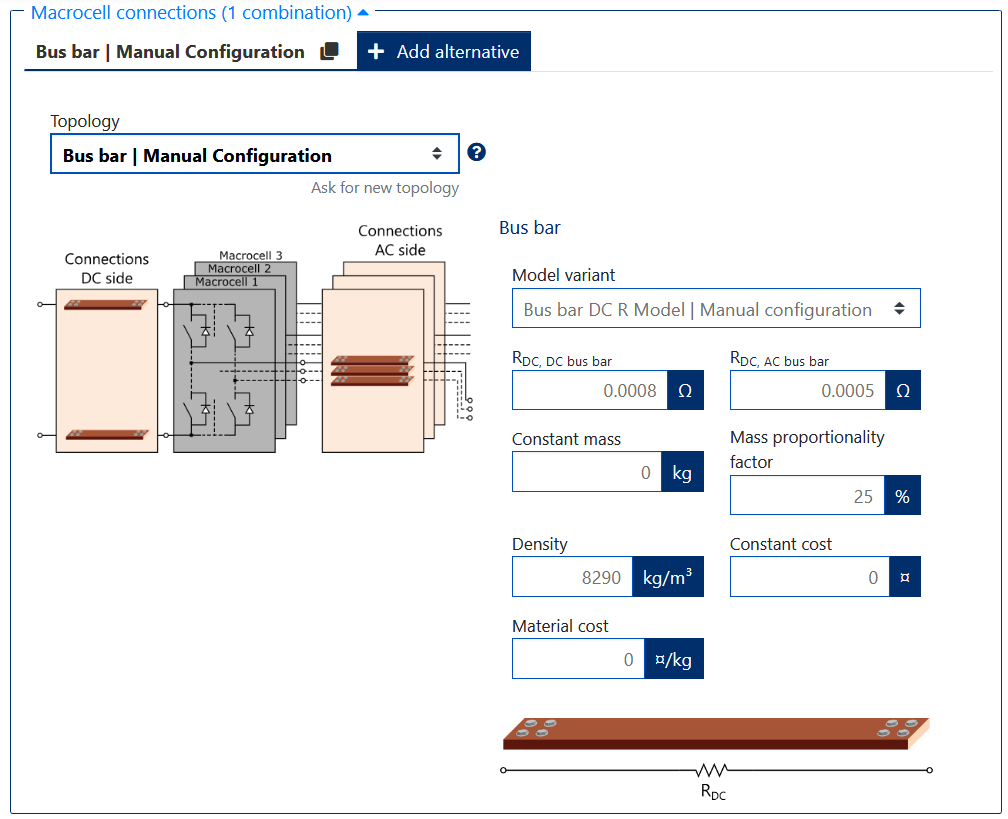Click the ohm unit for DC bus bar
This screenshot has height=819, width=1008.
click(685, 391)
